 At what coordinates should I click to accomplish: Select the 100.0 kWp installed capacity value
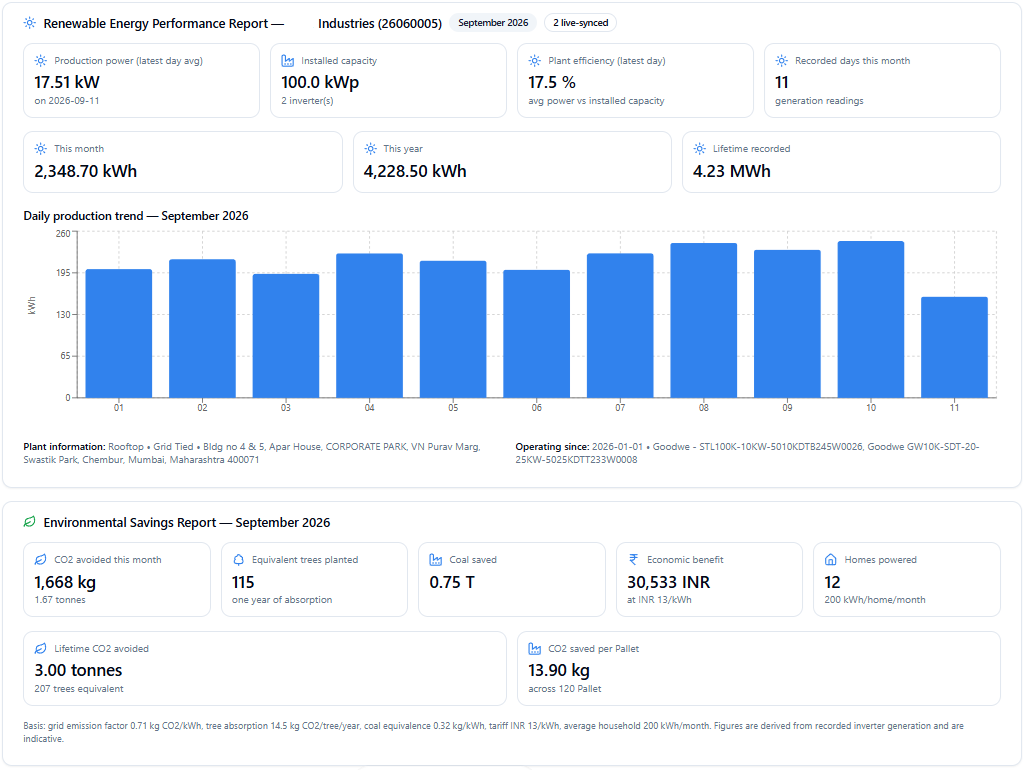tap(320, 82)
